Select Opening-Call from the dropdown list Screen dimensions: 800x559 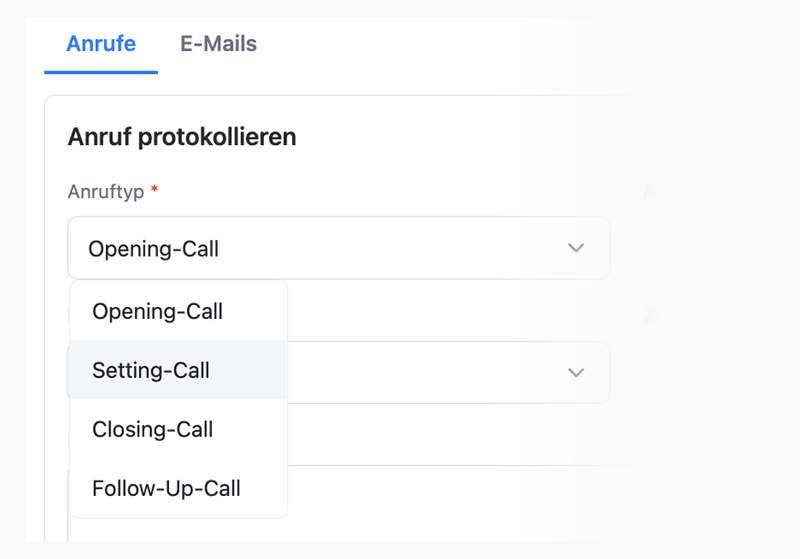[x=157, y=311]
